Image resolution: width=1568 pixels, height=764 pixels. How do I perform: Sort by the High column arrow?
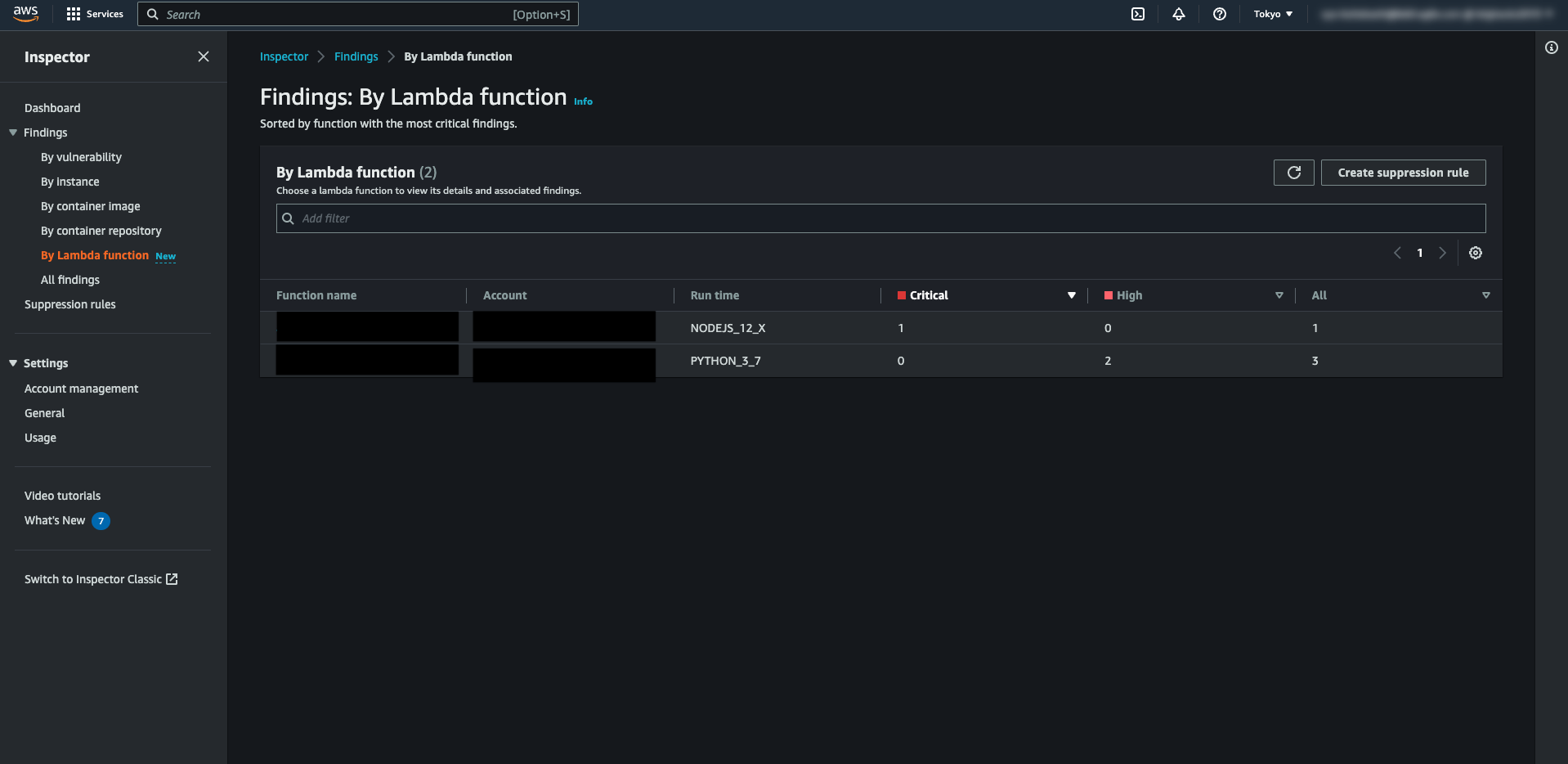click(1279, 295)
